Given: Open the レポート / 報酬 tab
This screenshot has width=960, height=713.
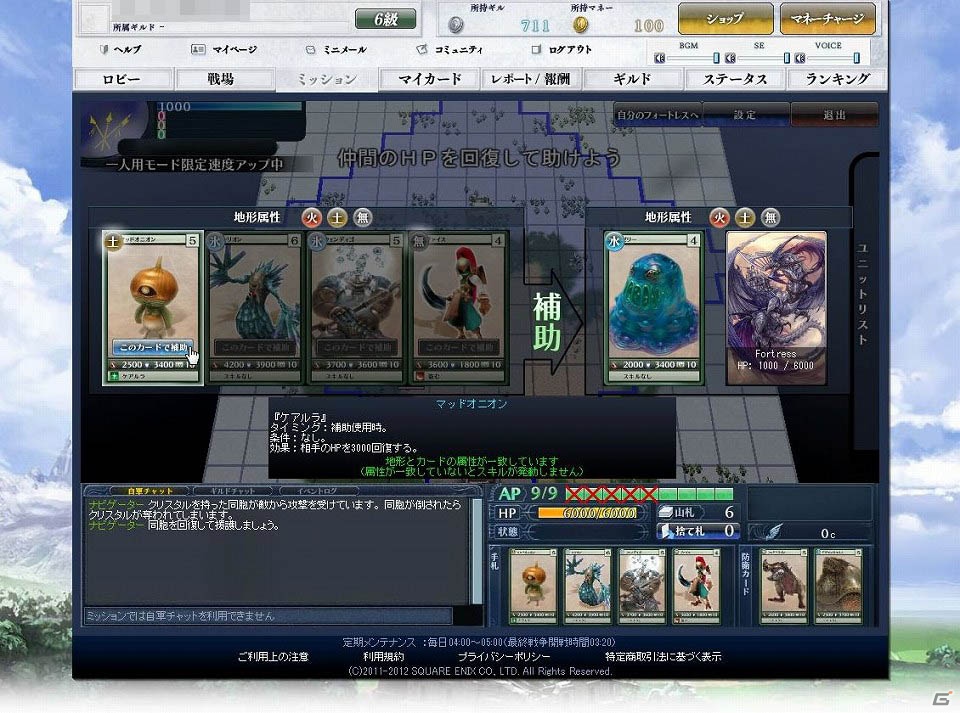Looking at the screenshot, I should tap(530, 80).
